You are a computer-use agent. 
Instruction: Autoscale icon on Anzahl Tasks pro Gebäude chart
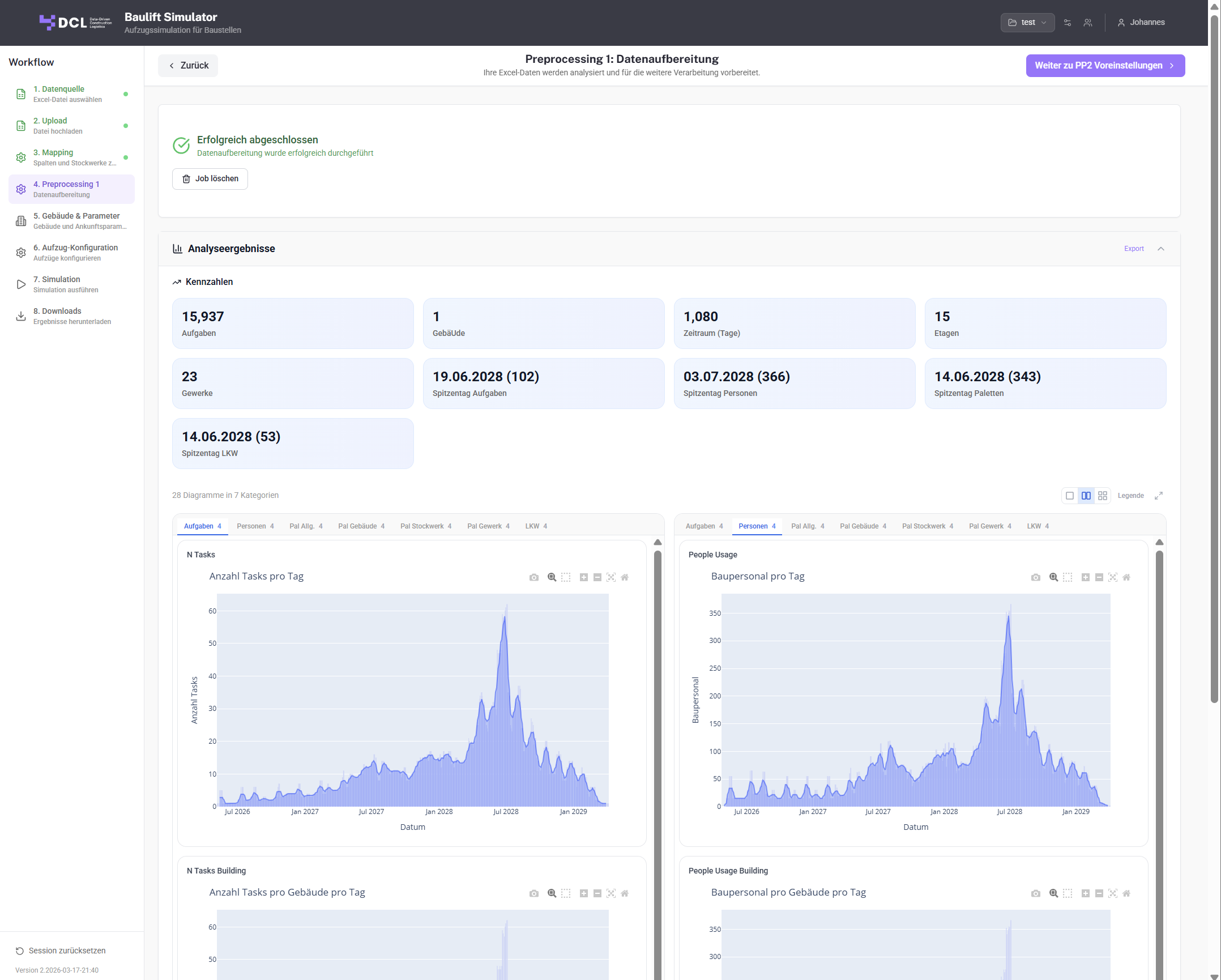(611, 893)
